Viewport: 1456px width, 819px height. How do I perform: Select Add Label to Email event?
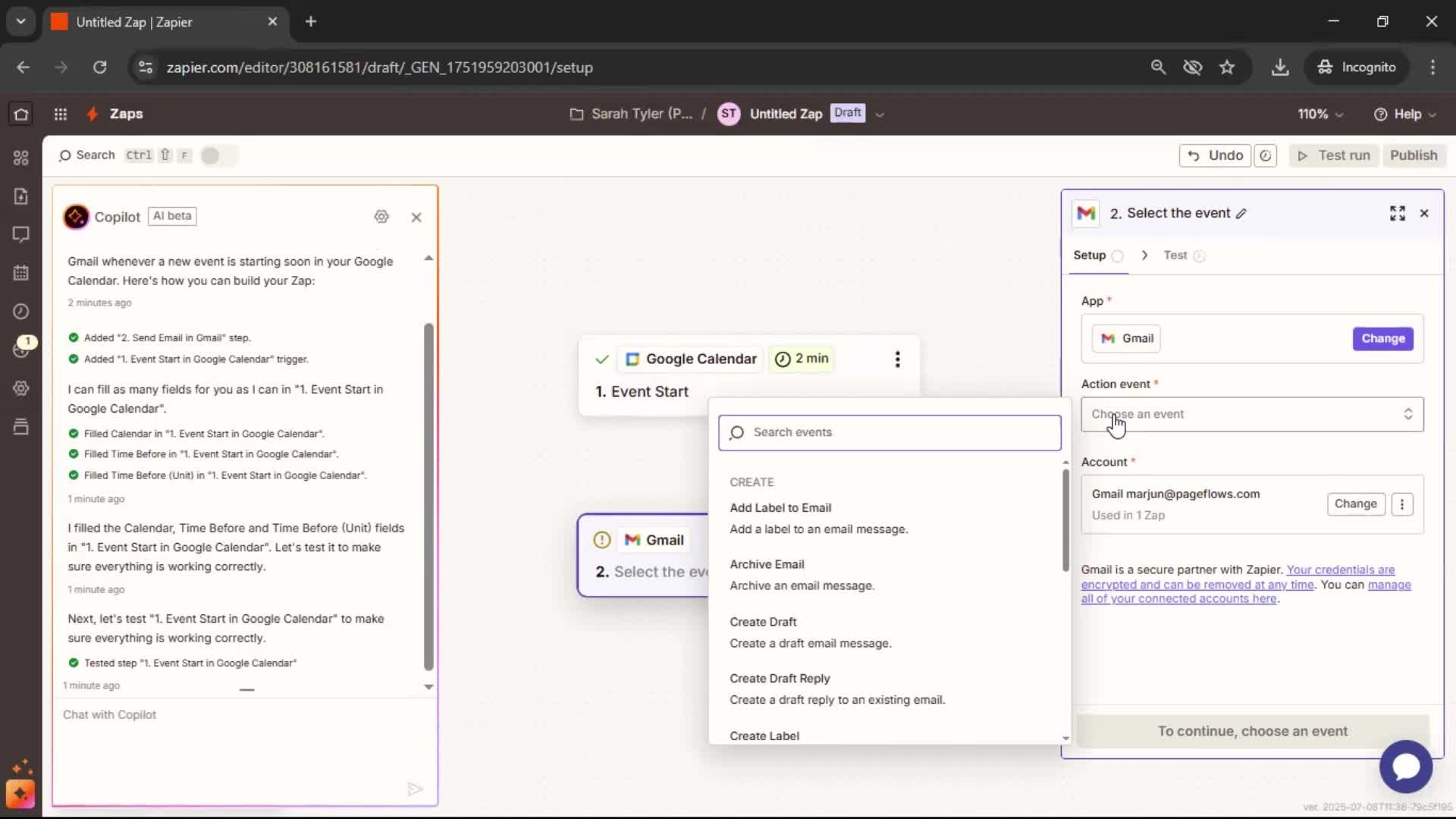coord(889,519)
